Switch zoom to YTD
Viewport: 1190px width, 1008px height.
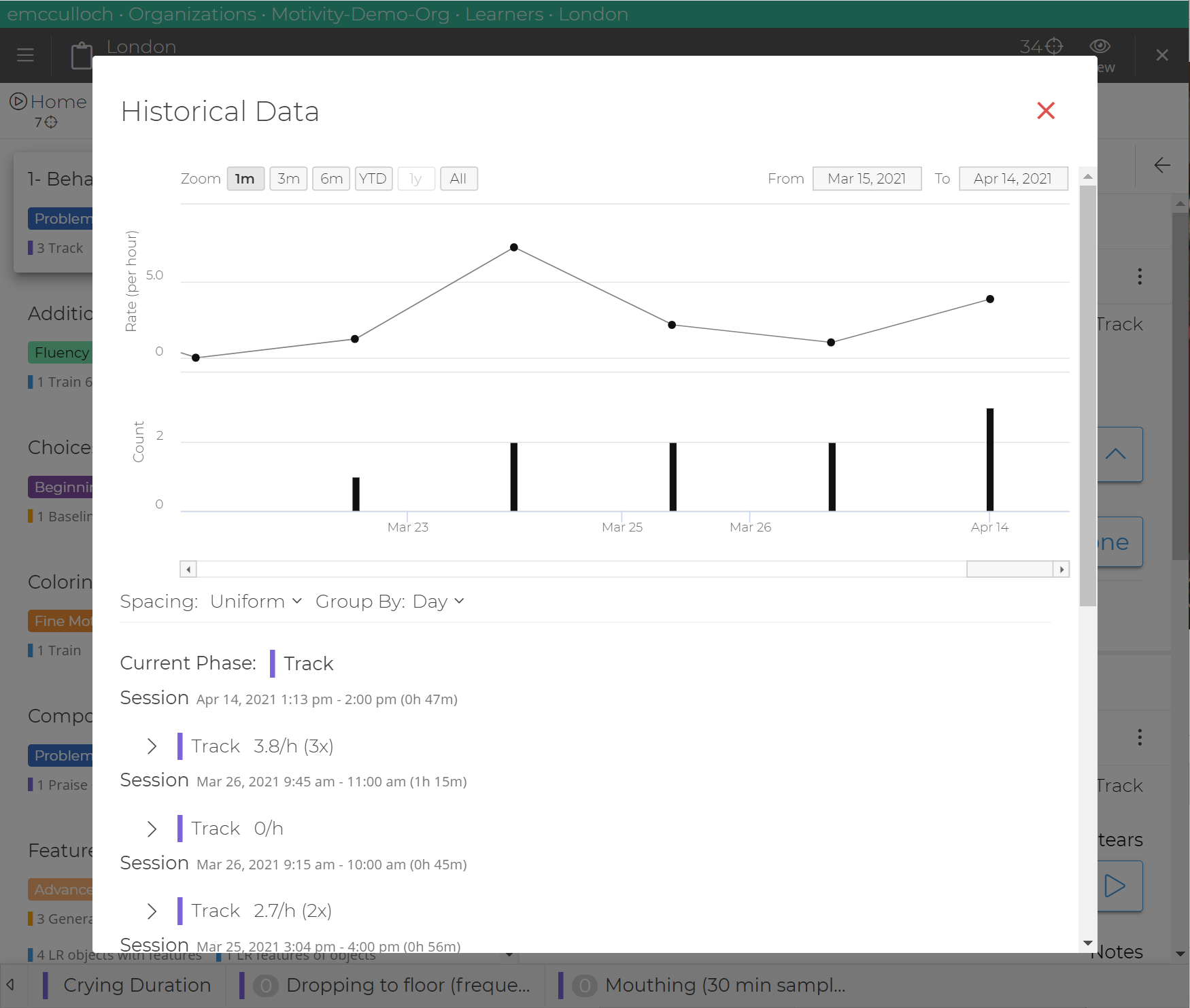tap(373, 178)
